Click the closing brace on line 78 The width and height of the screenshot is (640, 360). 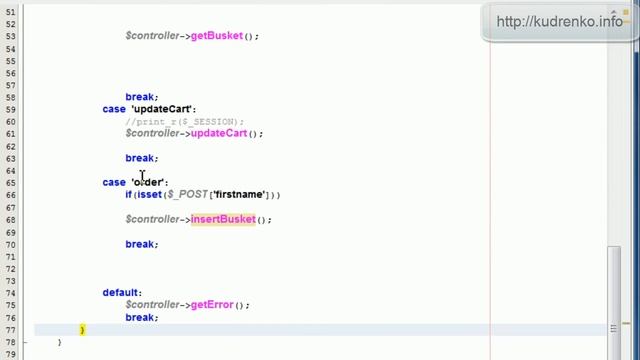point(60,342)
